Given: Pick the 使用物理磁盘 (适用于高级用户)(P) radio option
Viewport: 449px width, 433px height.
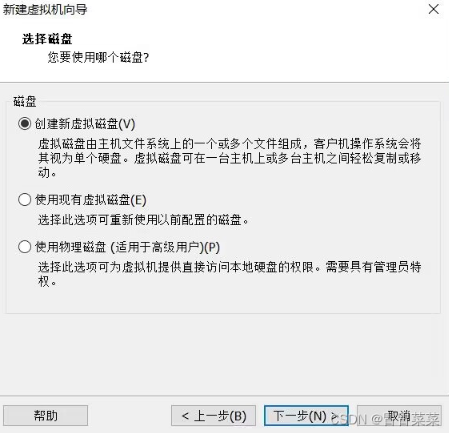Looking at the screenshot, I should pos(25,247).
